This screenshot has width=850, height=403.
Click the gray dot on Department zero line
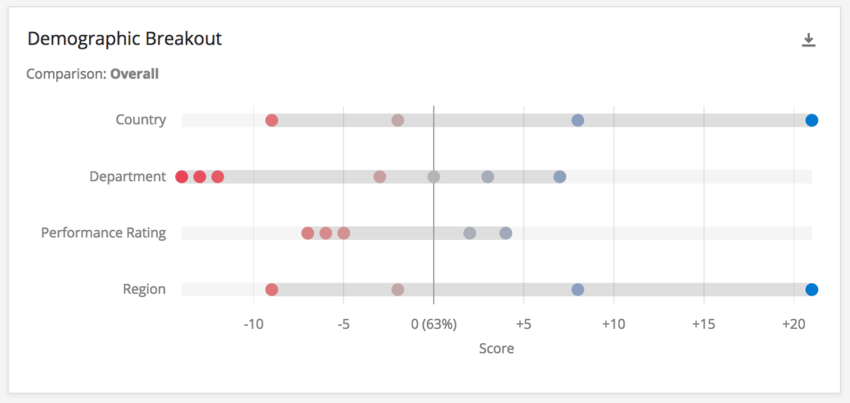[x=434, y=177]
